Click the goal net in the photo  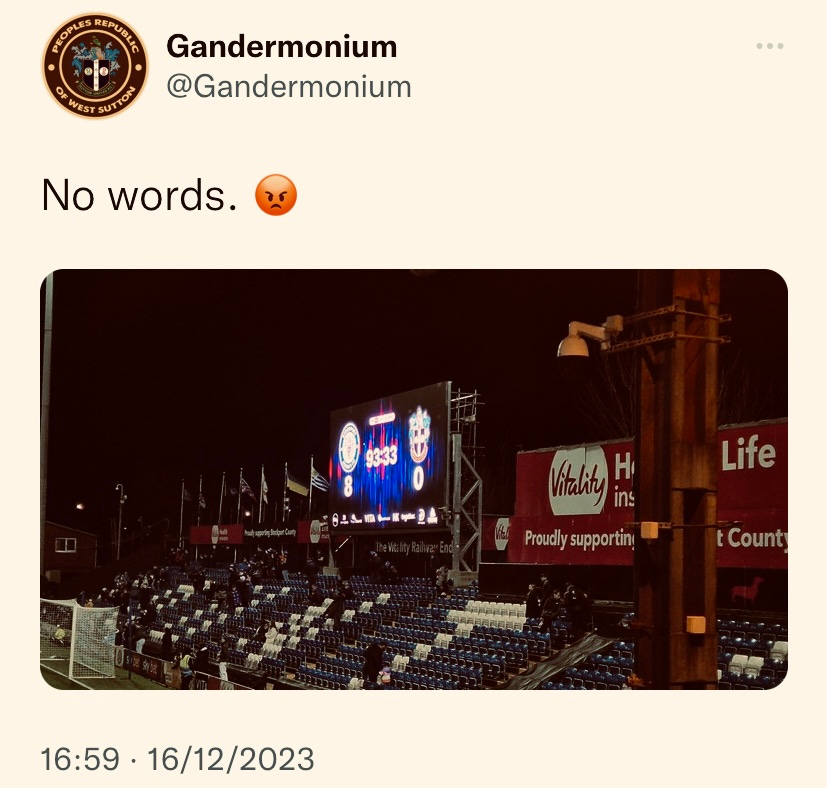point(79,638)
